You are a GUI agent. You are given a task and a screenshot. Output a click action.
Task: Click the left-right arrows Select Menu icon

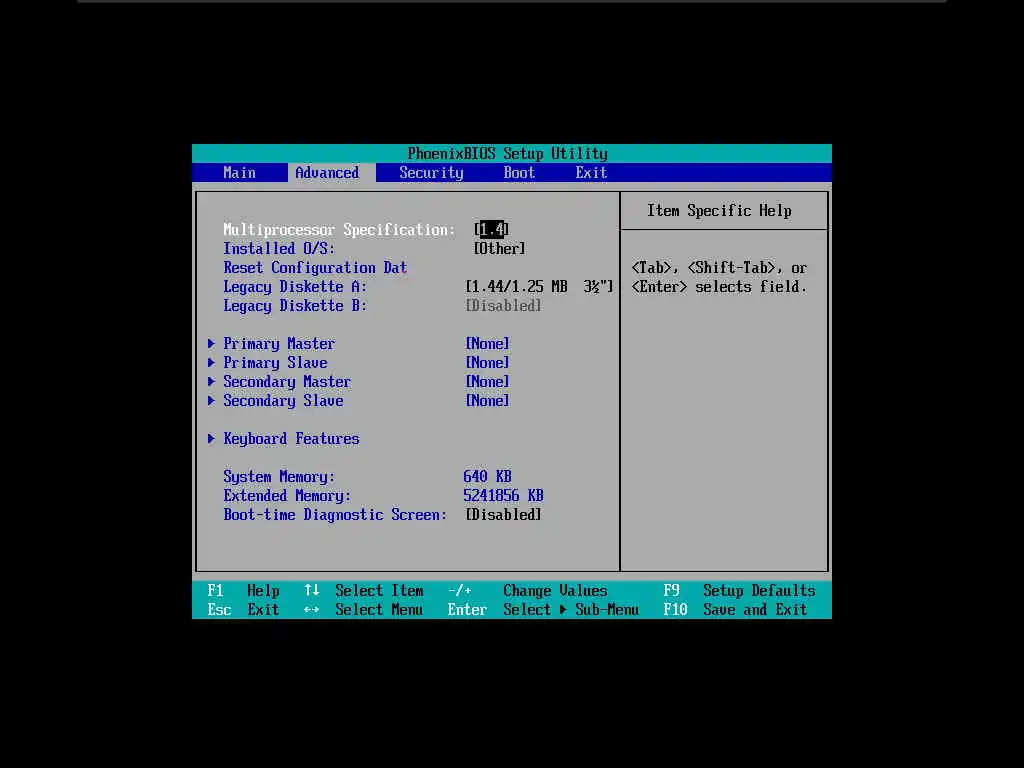point(312,609)
